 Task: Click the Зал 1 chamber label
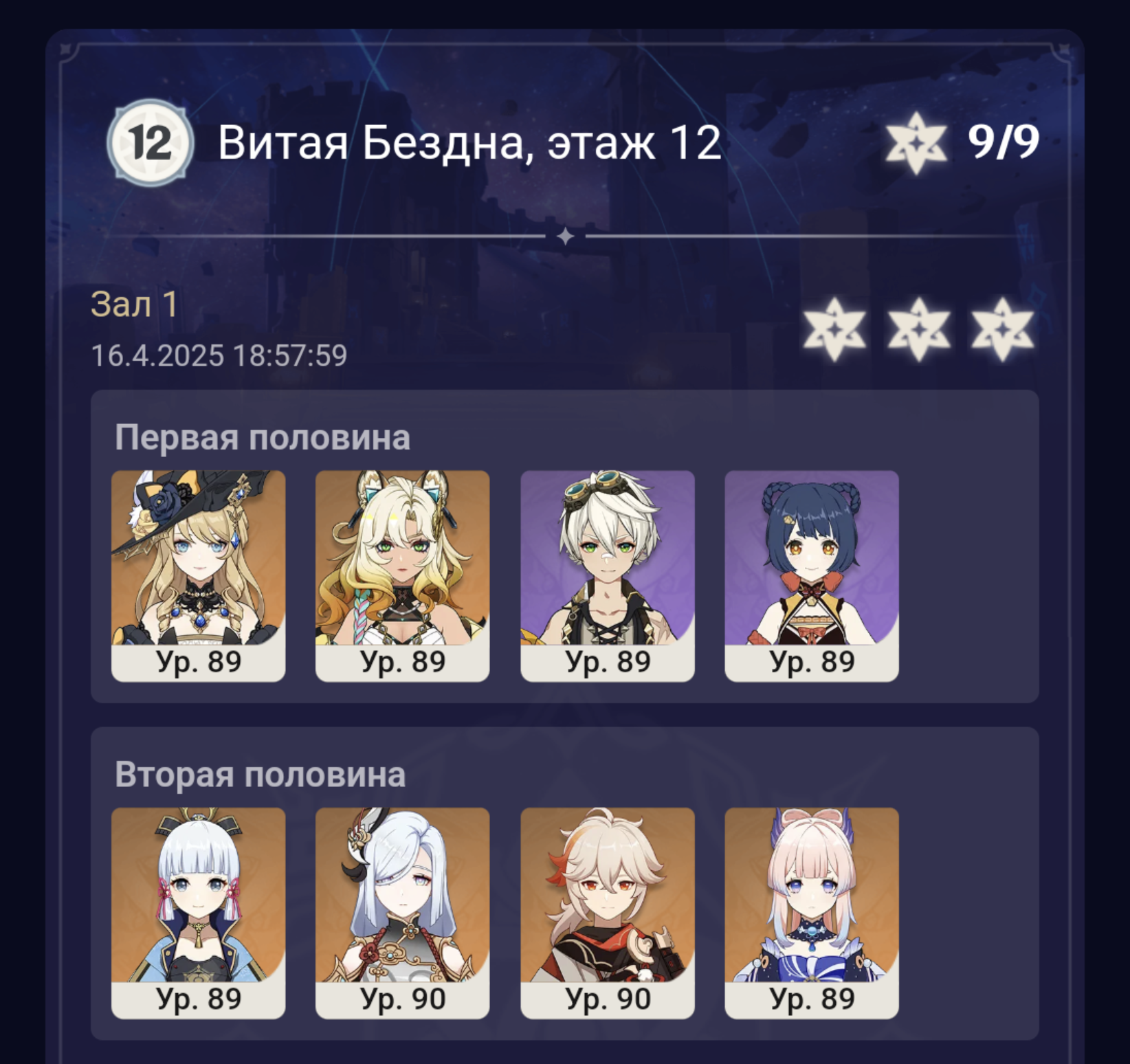(135, 304)
